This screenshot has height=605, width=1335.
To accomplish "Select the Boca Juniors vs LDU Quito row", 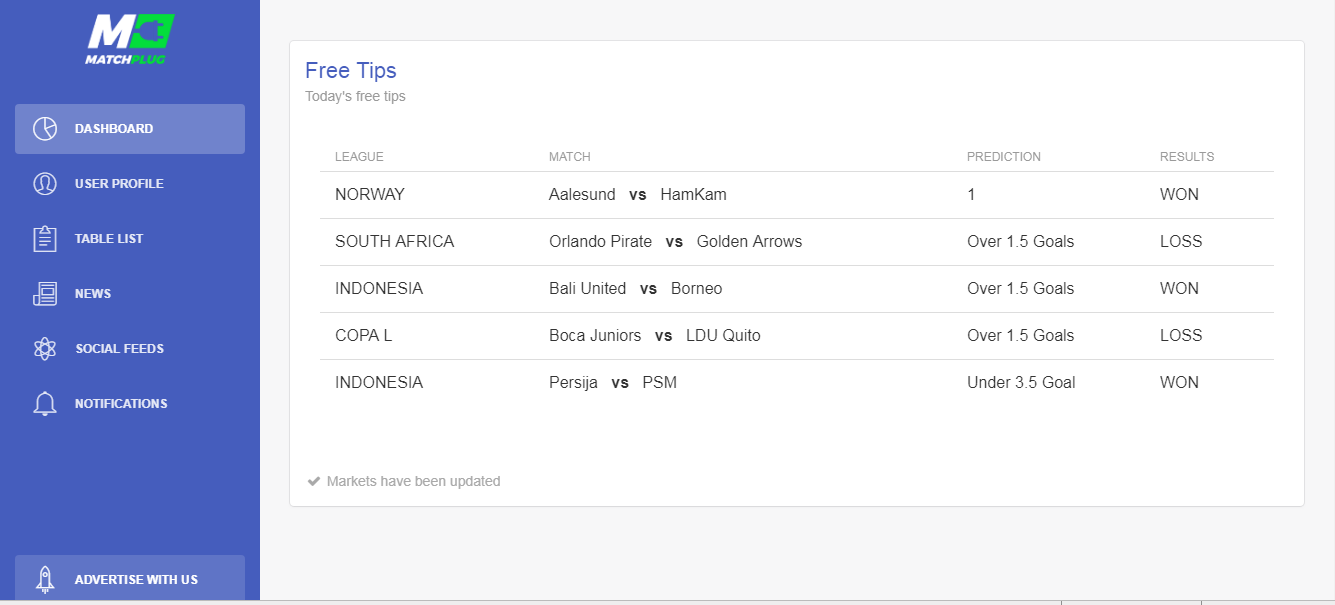I will [x=797, y=336].
